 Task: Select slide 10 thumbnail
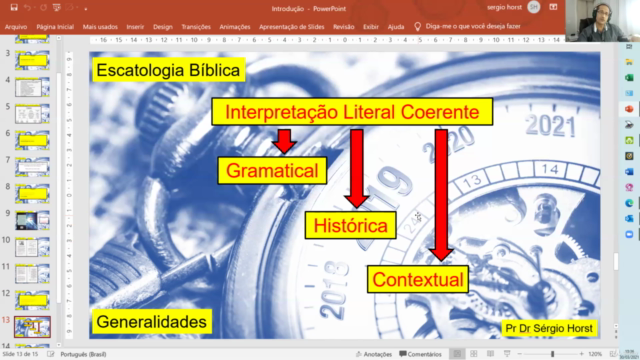click(32, 247)
